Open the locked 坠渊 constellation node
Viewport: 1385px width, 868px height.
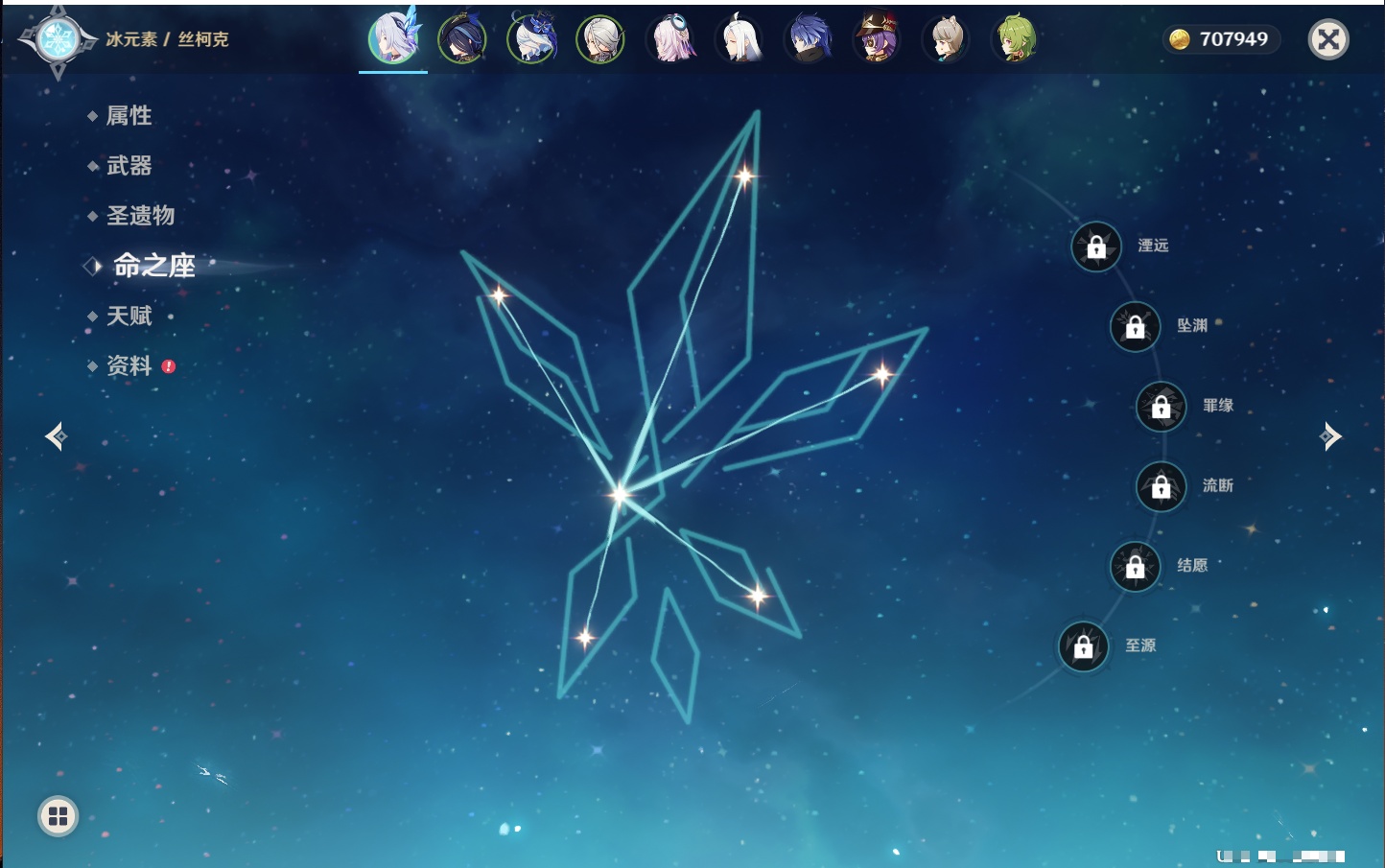tap(1136, 326)
